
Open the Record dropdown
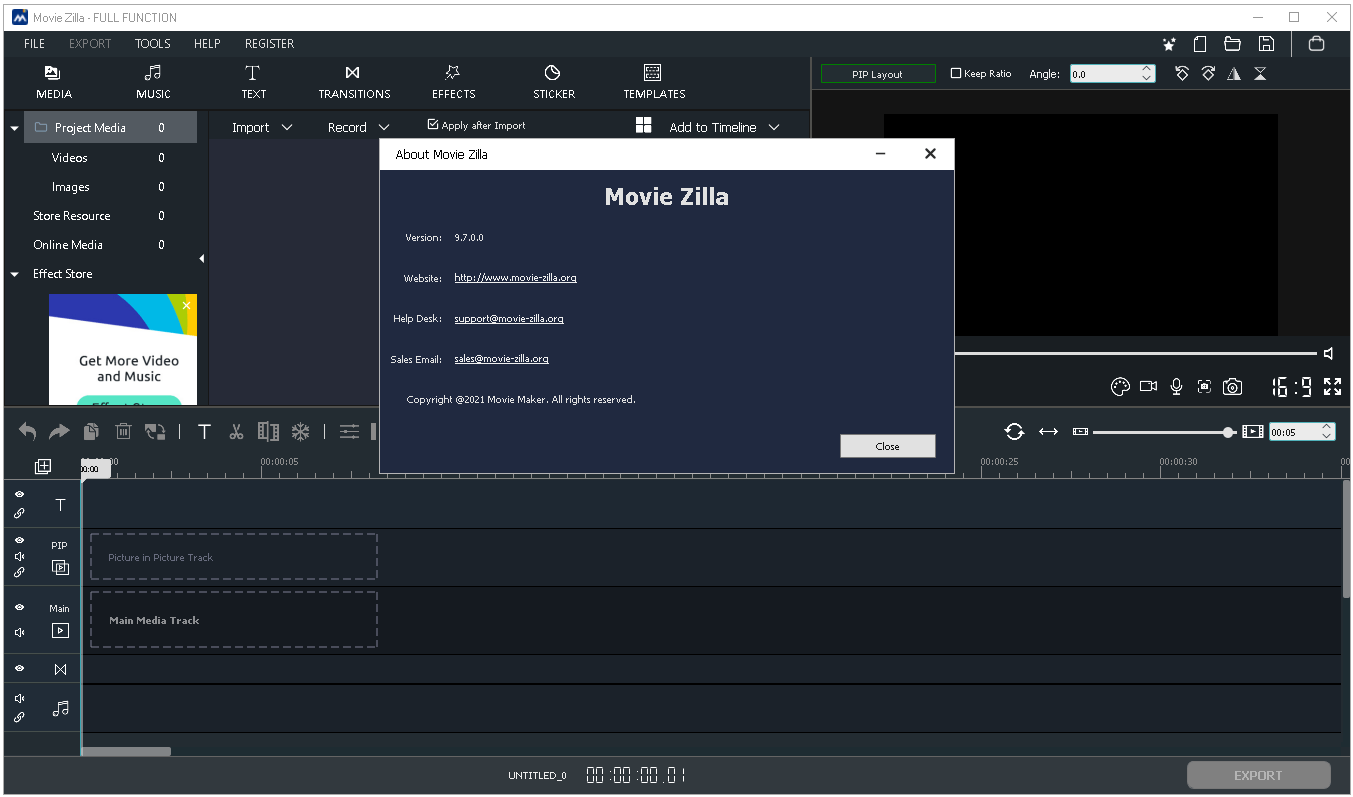tap(358, 127)
